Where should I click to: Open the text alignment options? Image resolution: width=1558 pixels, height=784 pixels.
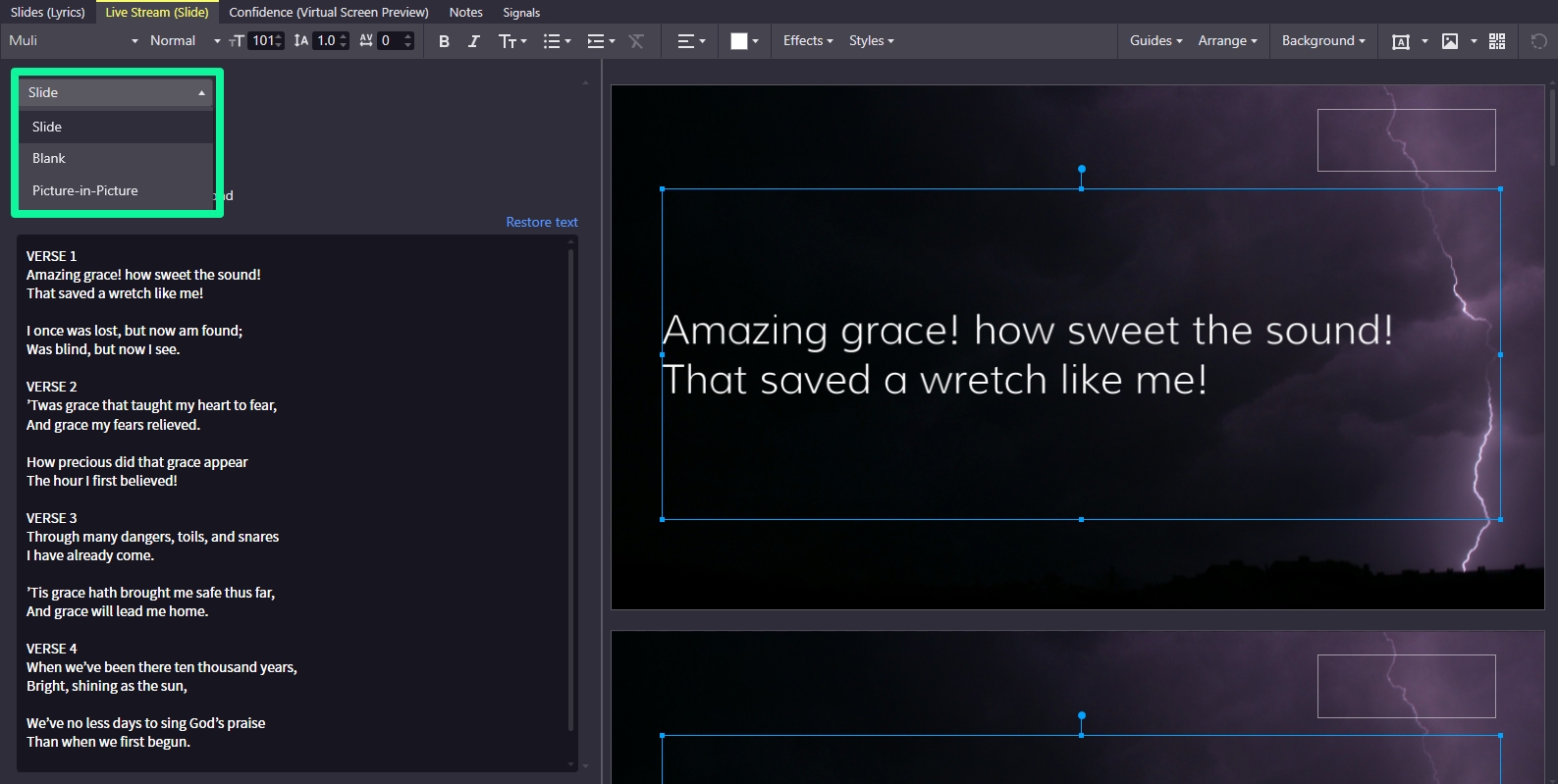[x=691, y=41]
